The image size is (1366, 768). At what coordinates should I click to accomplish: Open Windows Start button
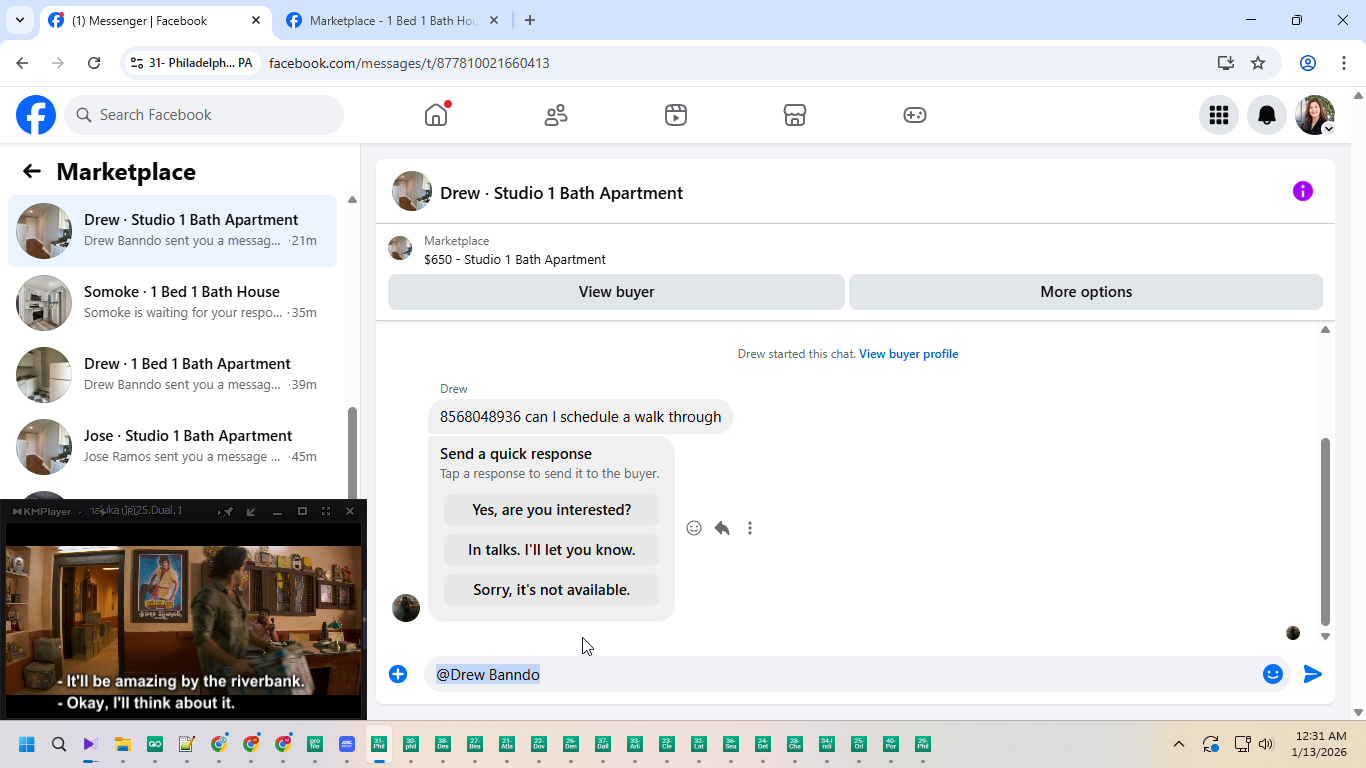tap(27, 744)
